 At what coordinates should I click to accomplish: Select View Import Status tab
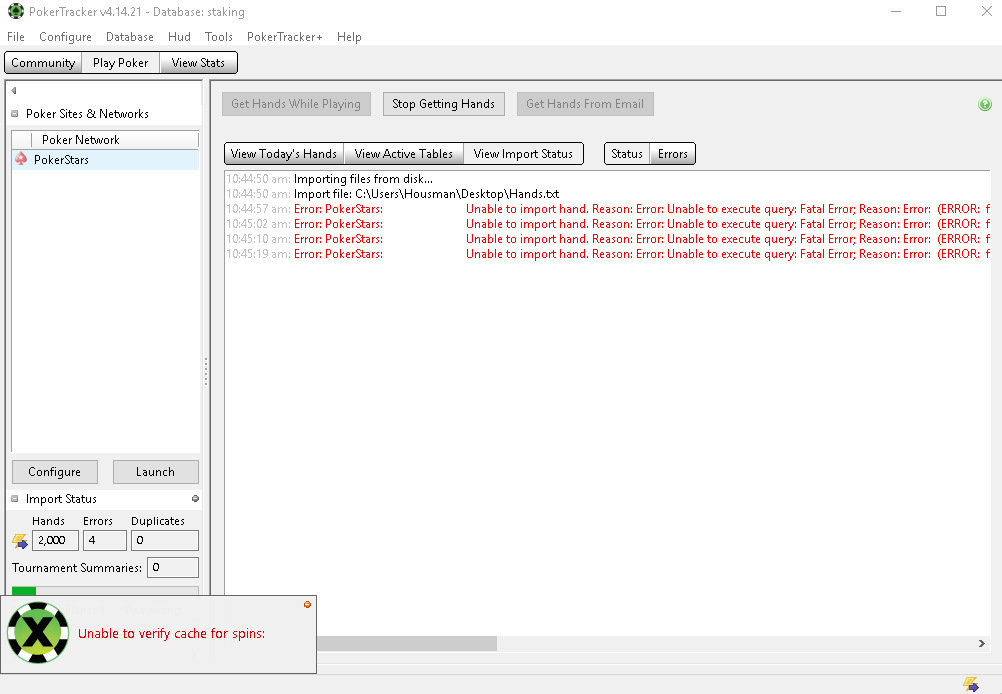tap(523, 154)
